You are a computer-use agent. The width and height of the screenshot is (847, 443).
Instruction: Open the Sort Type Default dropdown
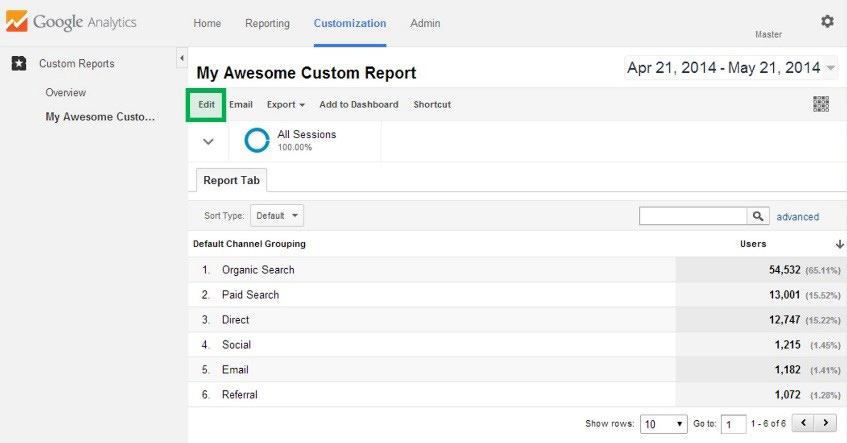pos(277,216)
